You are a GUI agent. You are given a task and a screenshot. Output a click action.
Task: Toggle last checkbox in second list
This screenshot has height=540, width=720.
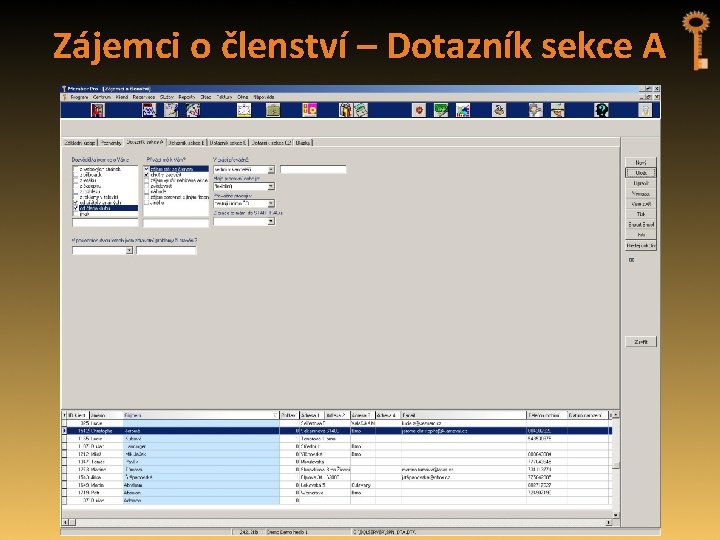tap(147, 202)
